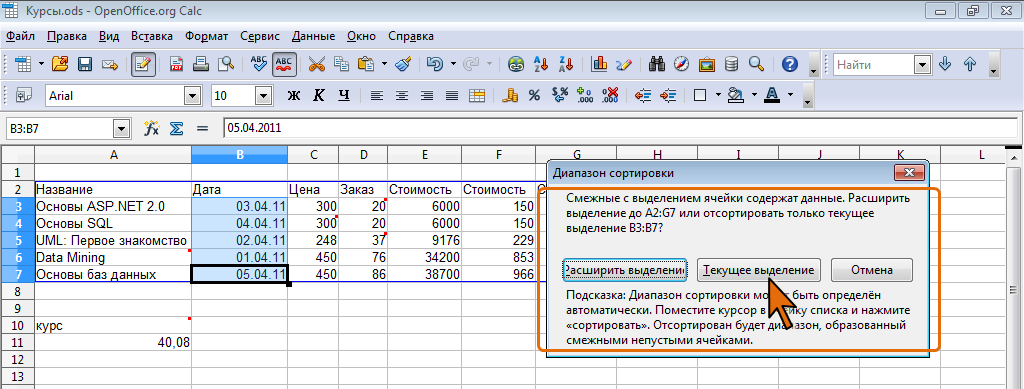Open the Данные menu
1024x389 pixels.
313,36
